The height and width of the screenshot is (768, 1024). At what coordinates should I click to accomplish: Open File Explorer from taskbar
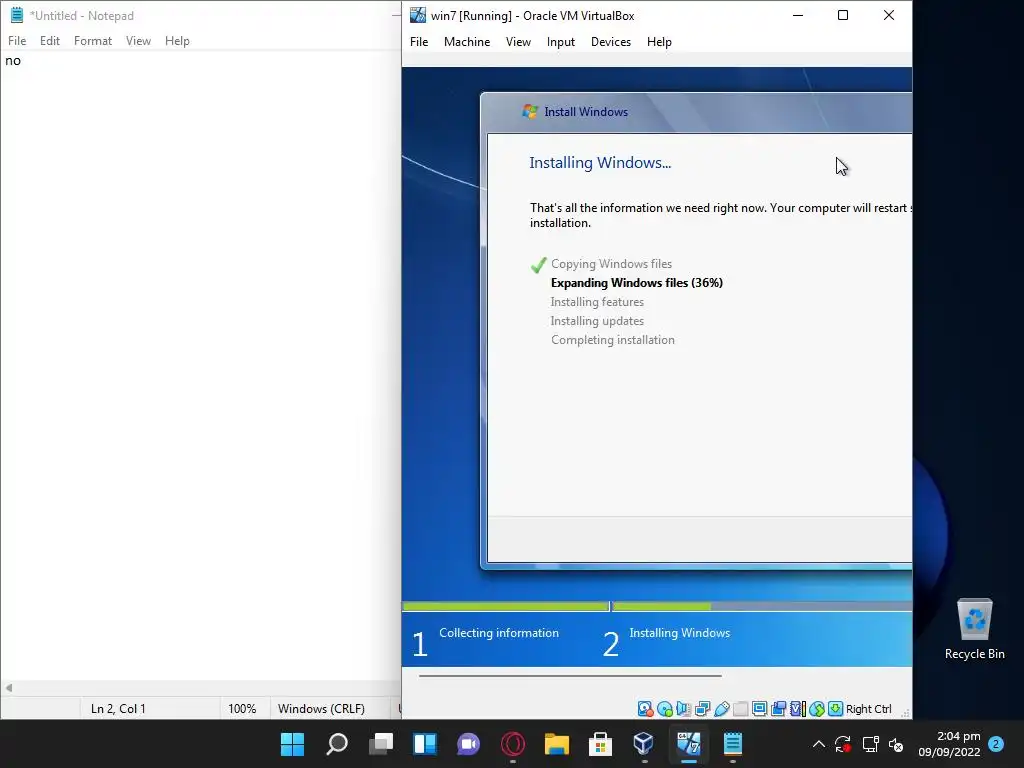tap(556, 744)
